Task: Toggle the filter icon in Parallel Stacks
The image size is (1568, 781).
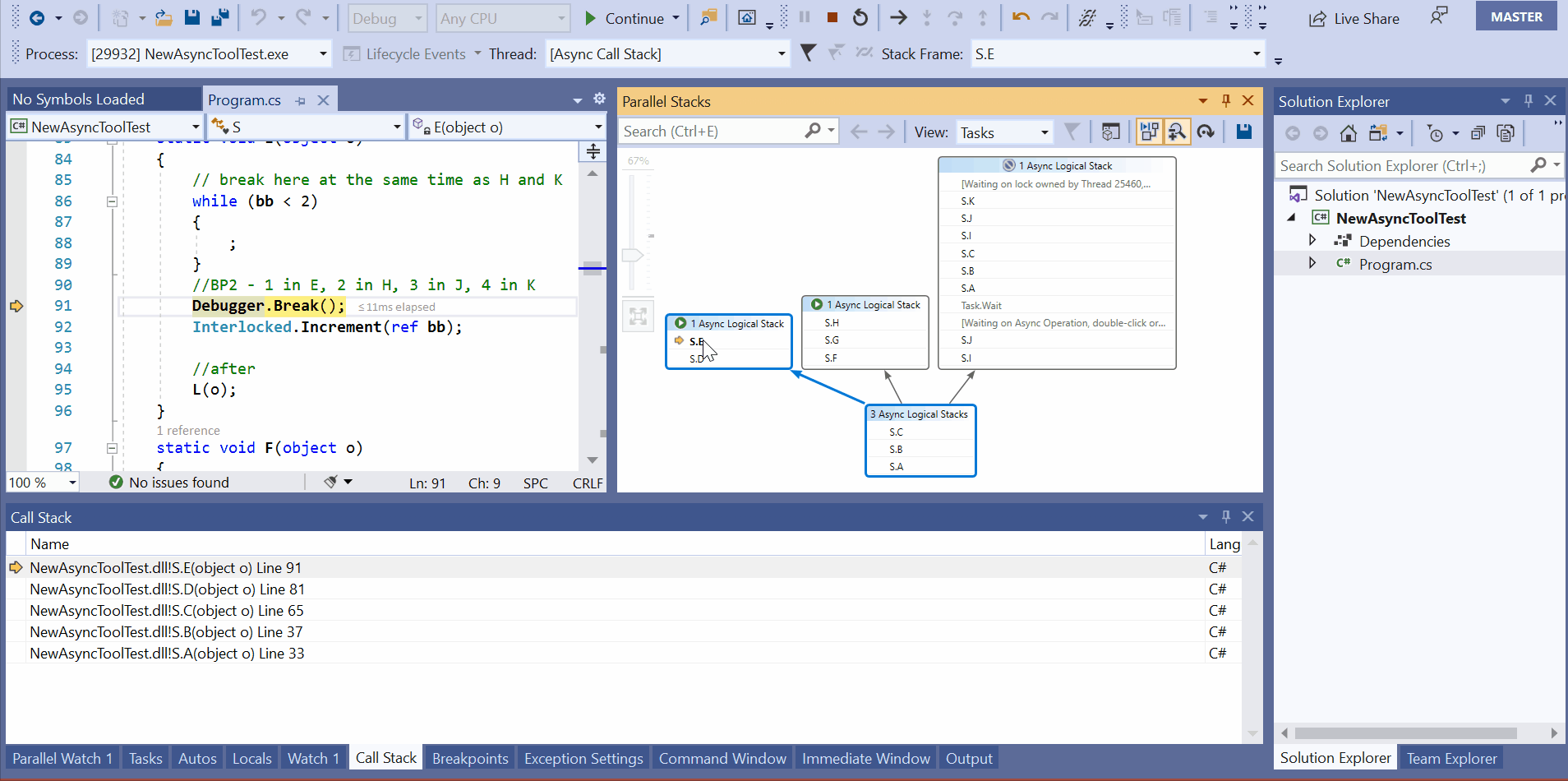Action: point(1072,131)
